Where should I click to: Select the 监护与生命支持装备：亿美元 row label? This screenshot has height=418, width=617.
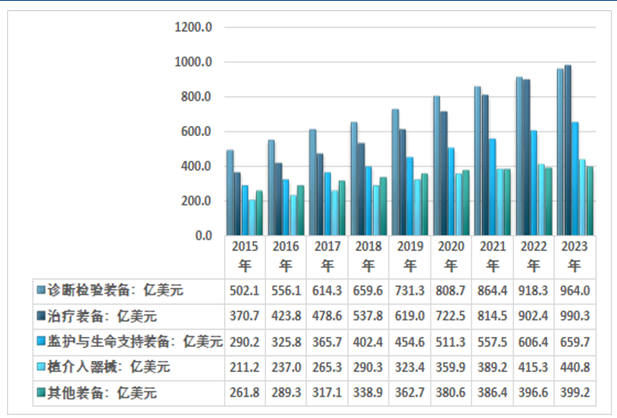pos(135,341)
